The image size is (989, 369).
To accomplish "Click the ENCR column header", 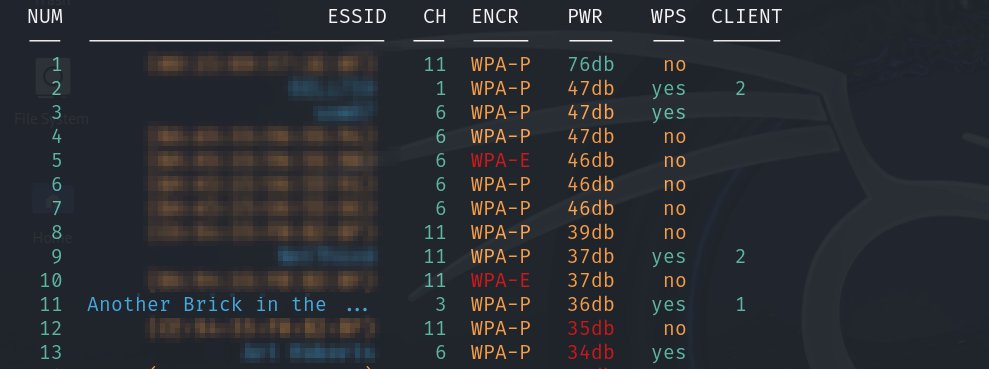I will 495,16.
